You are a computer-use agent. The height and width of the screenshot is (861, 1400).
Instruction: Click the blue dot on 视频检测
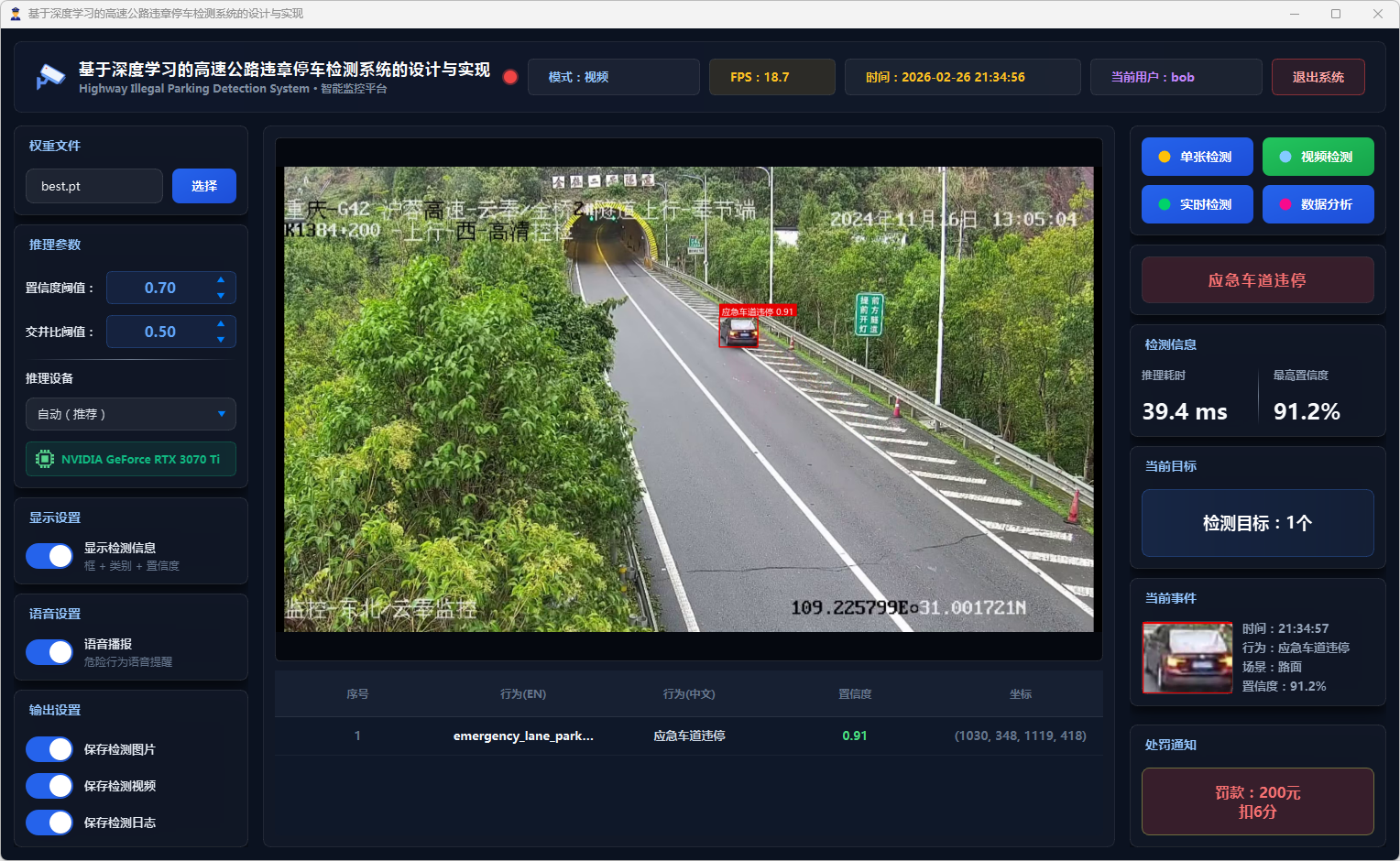coord(1285,157)
